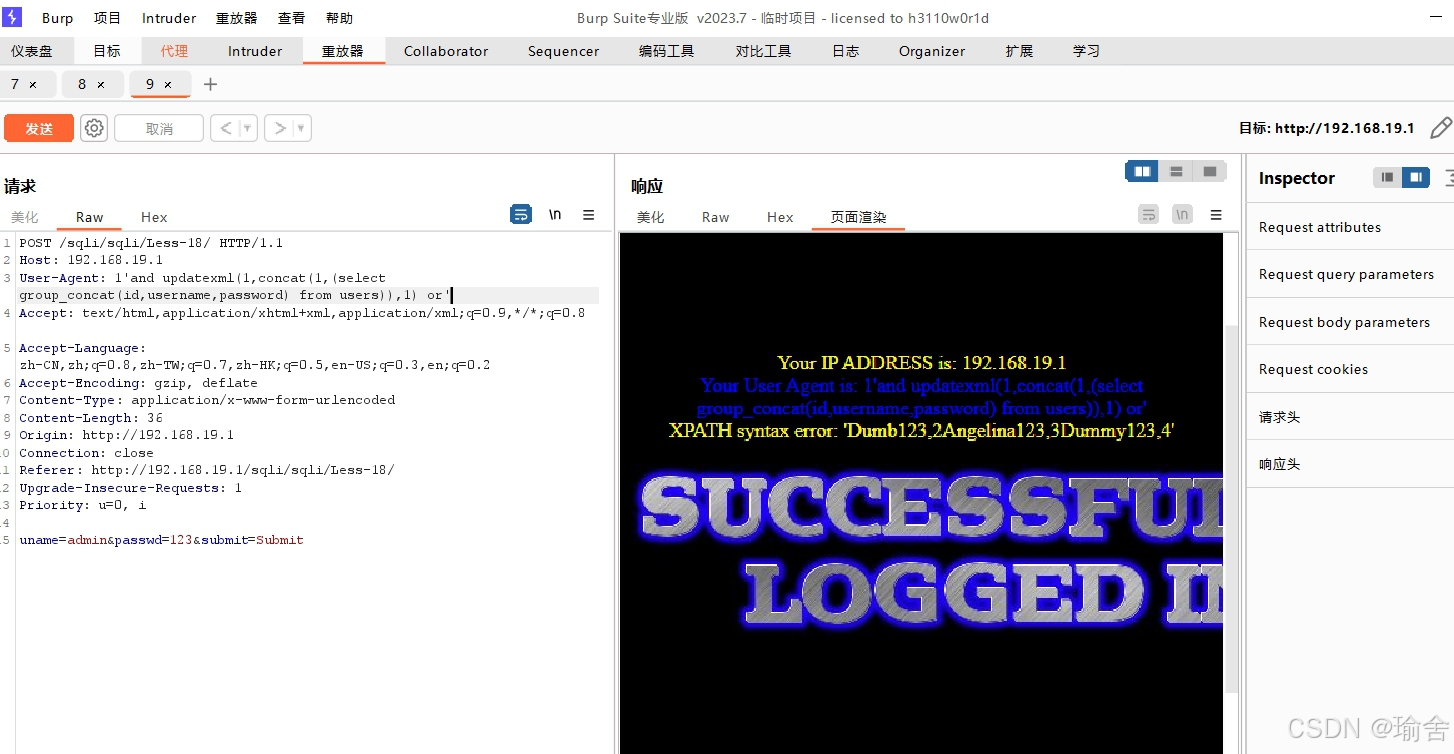Screen dimensions: 1454x754
Task: Select response 美化 view tab
Action: [x=651, y=217]
